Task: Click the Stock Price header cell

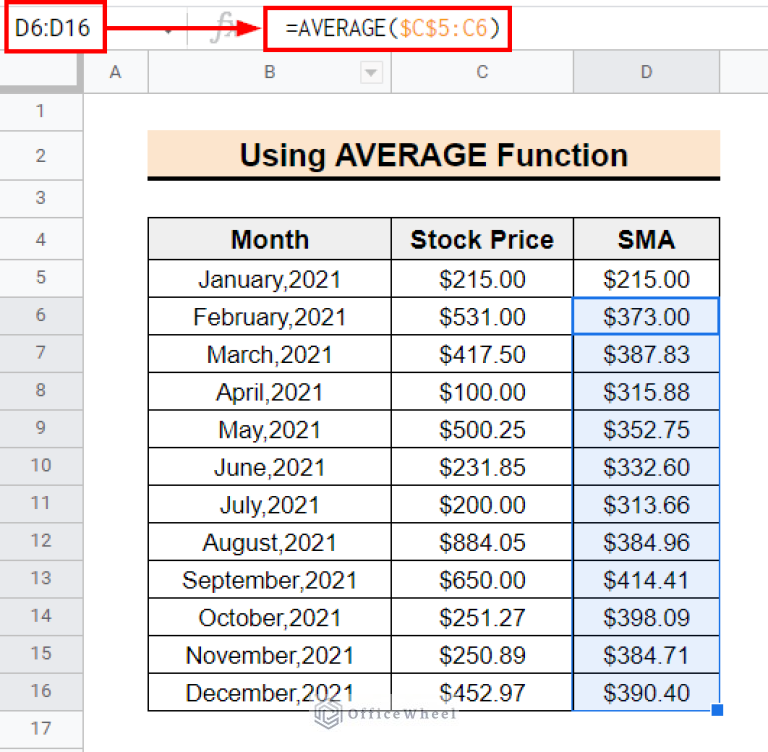Action: [482, 239]
